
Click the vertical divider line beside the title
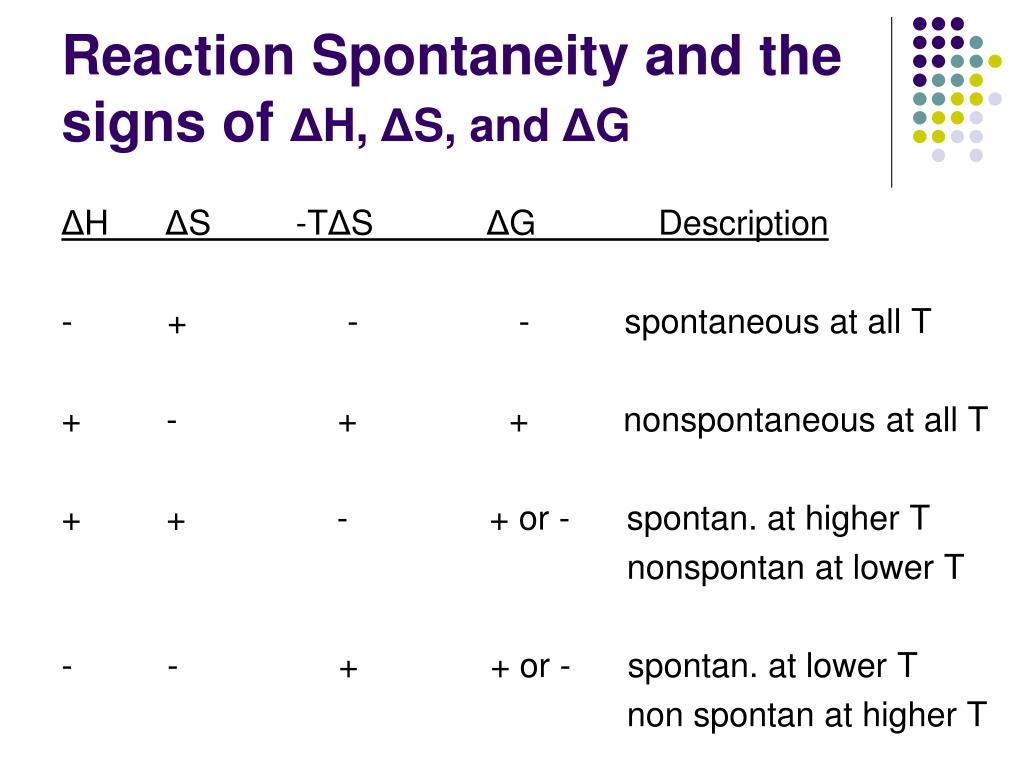[891, 103]
